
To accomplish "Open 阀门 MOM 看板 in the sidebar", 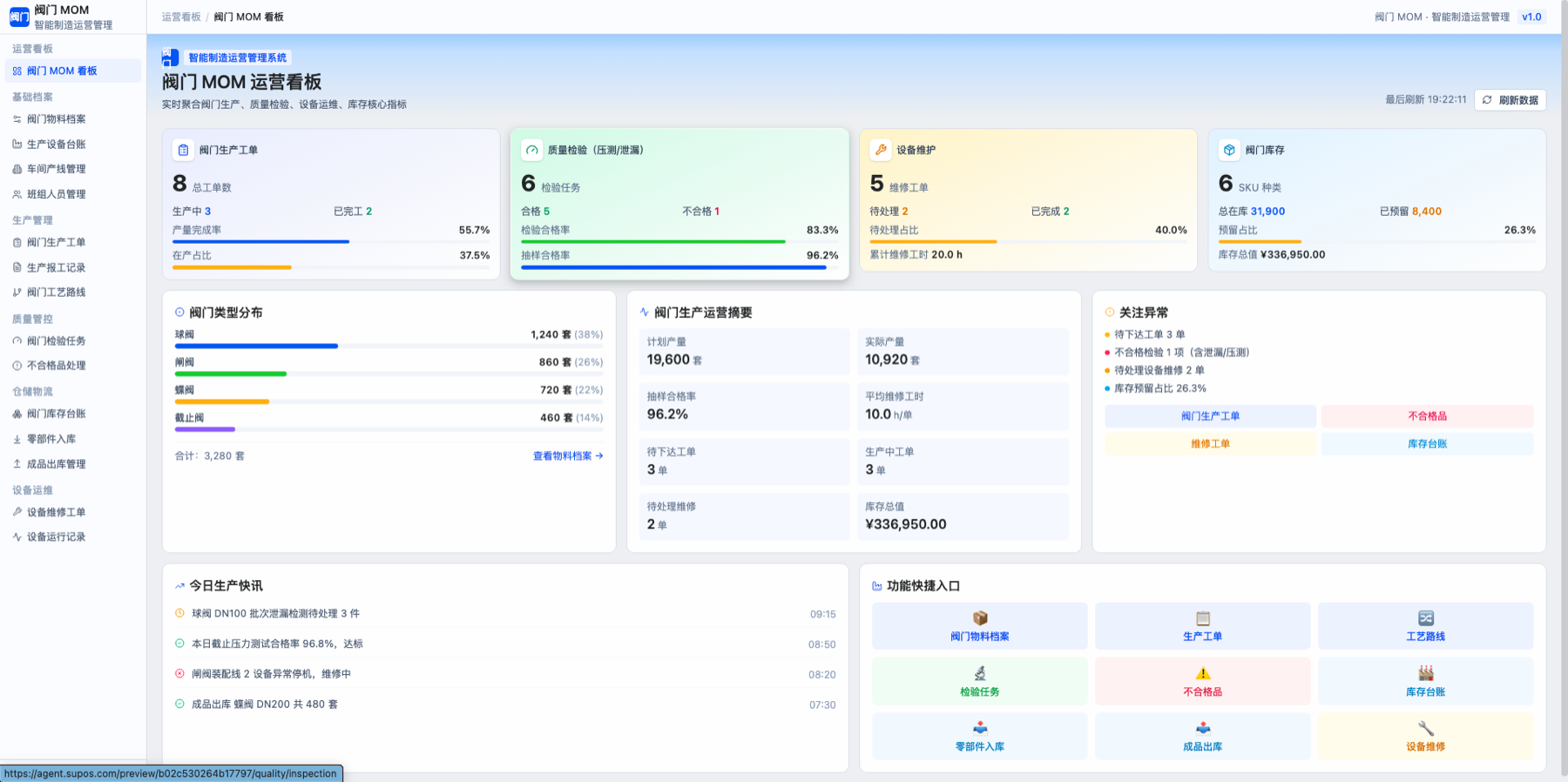I will [x=73, y=71].
